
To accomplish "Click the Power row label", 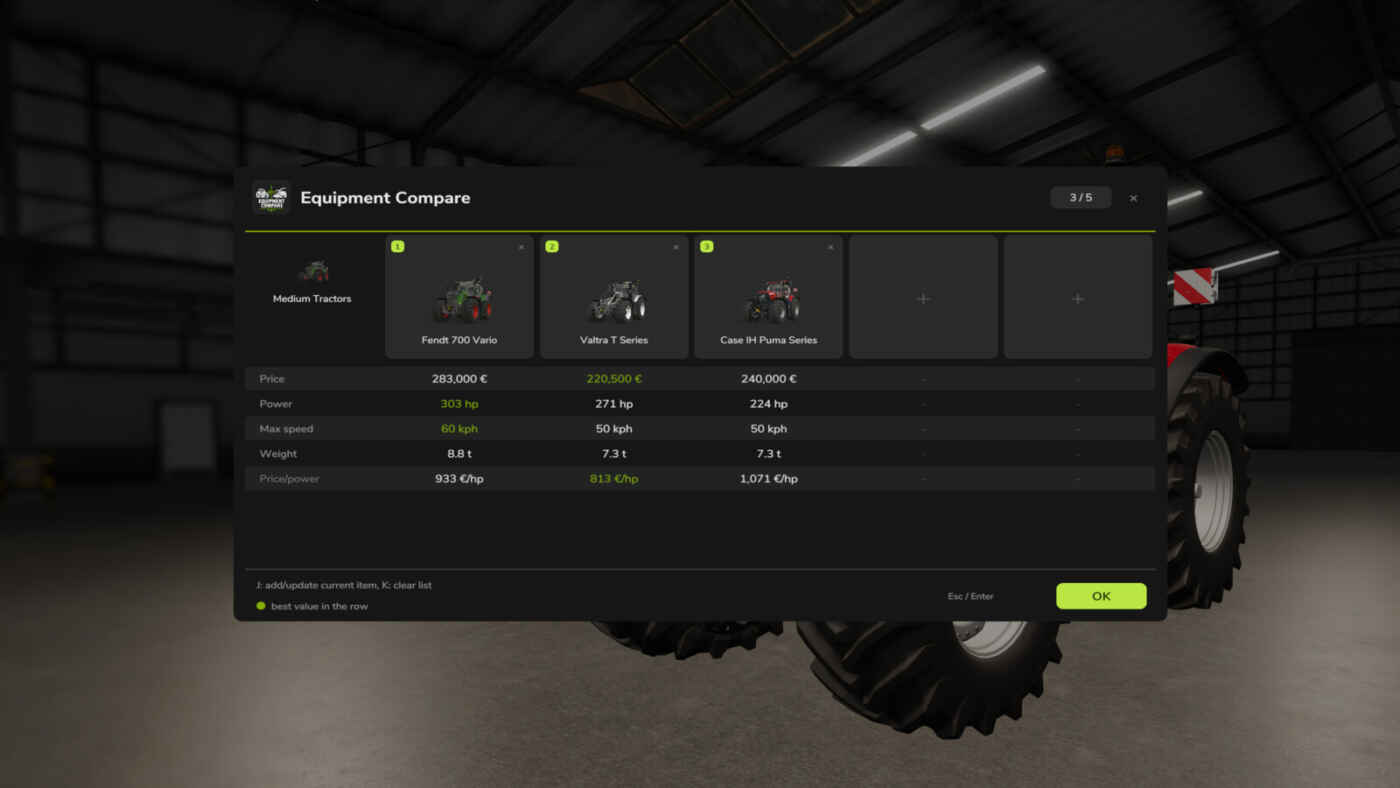I will [x=274, y=404].
